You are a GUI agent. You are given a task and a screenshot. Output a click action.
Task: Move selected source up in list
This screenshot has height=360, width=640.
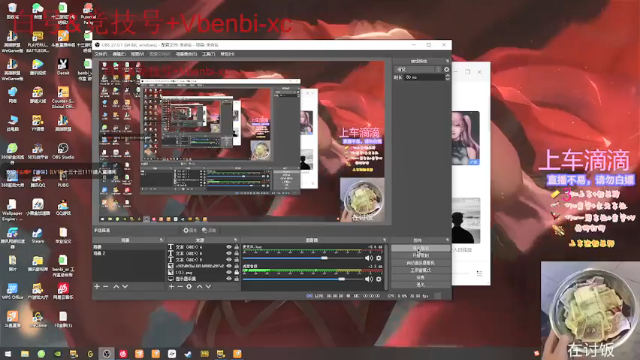[x=199, y=287]
